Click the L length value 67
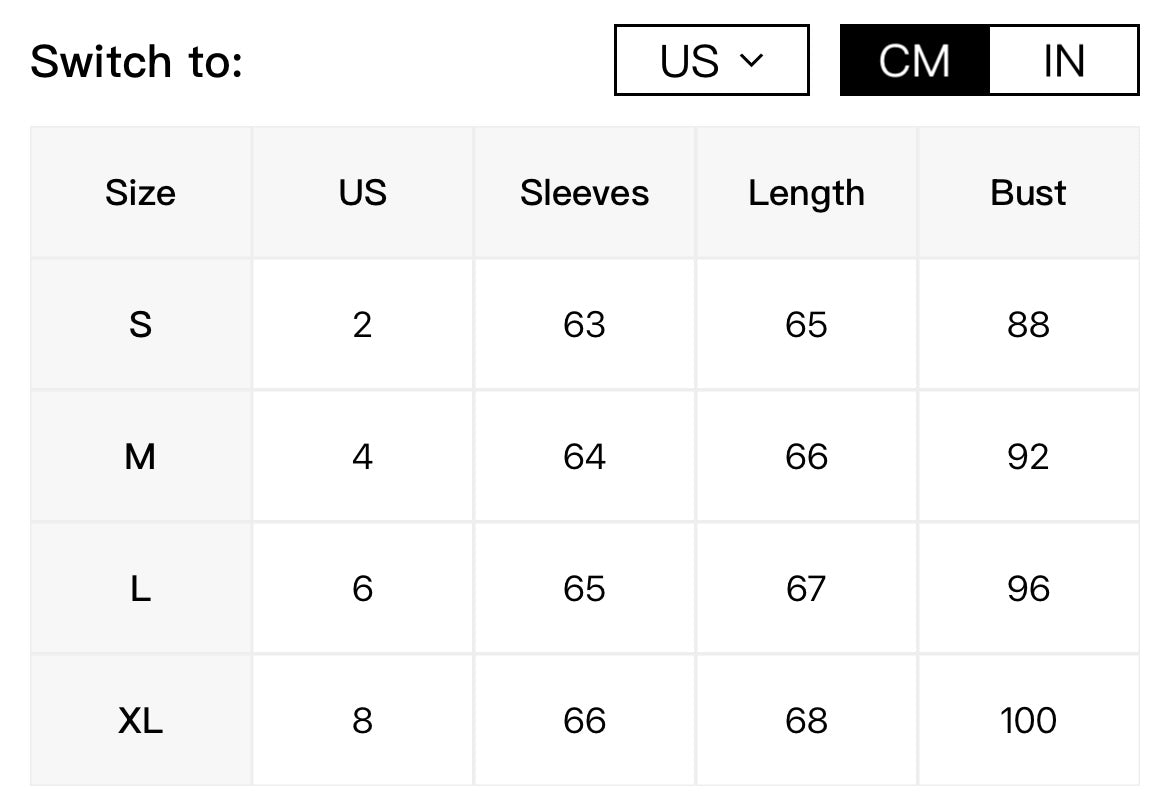This screenshot has height=795, width=1170. (807, 588)
